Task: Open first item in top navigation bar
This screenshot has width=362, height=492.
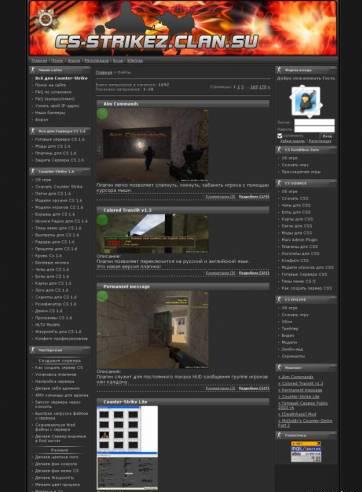Action: point(39,61)
